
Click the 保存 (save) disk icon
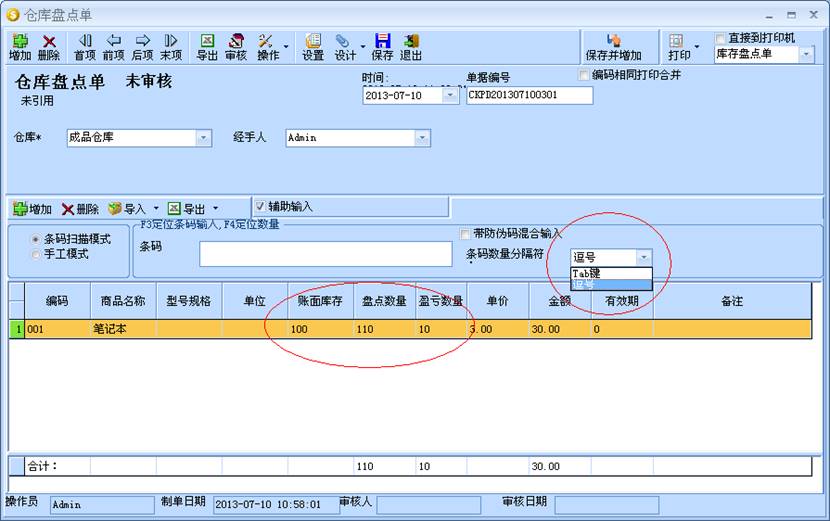(382, 47)
